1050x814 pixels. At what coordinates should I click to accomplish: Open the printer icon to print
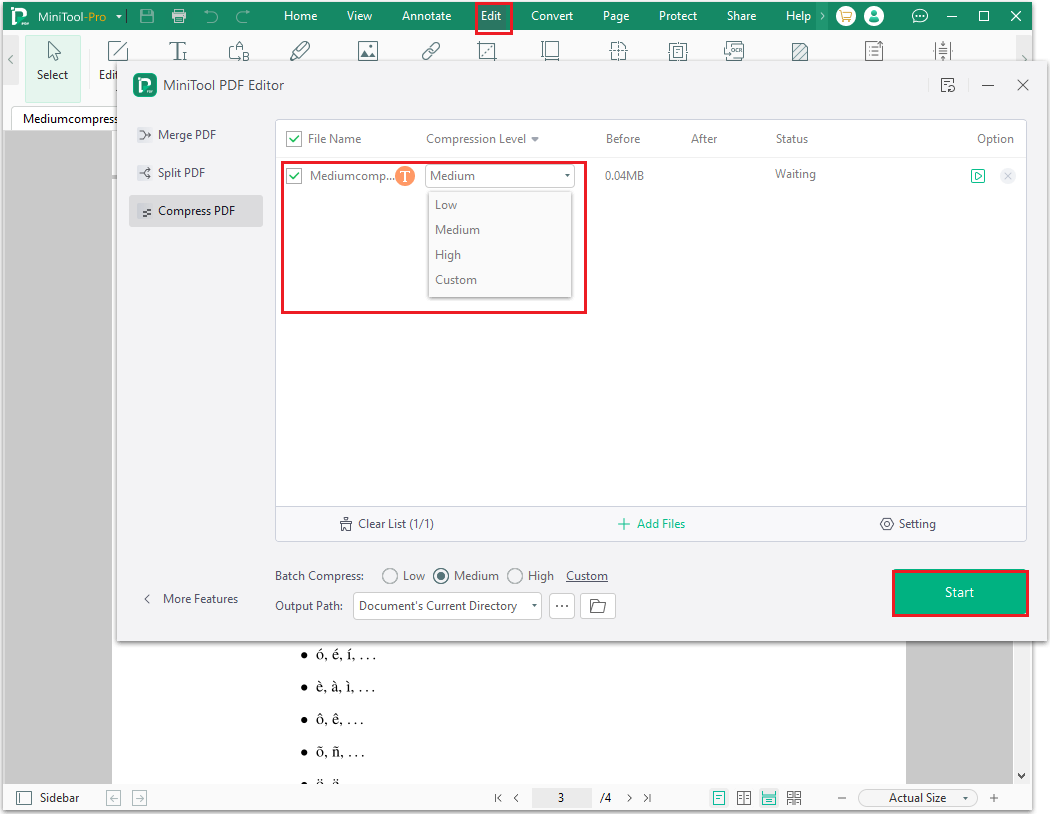(179, 15)
